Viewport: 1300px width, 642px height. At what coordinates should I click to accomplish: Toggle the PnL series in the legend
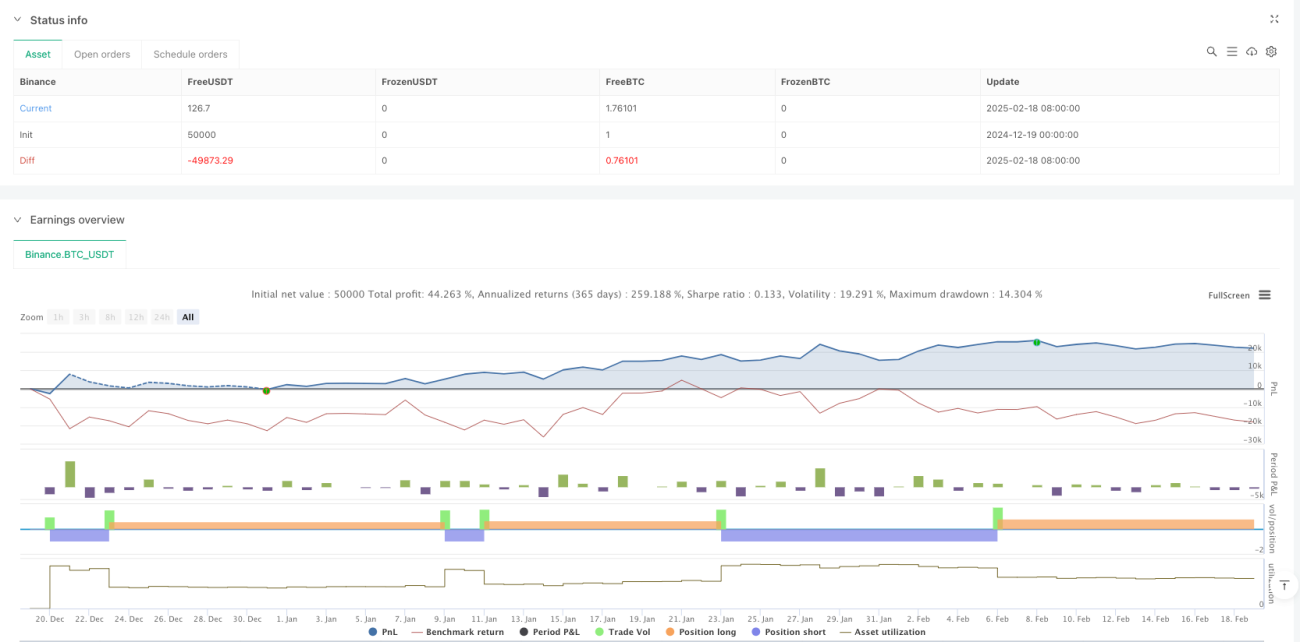(382, 632)
